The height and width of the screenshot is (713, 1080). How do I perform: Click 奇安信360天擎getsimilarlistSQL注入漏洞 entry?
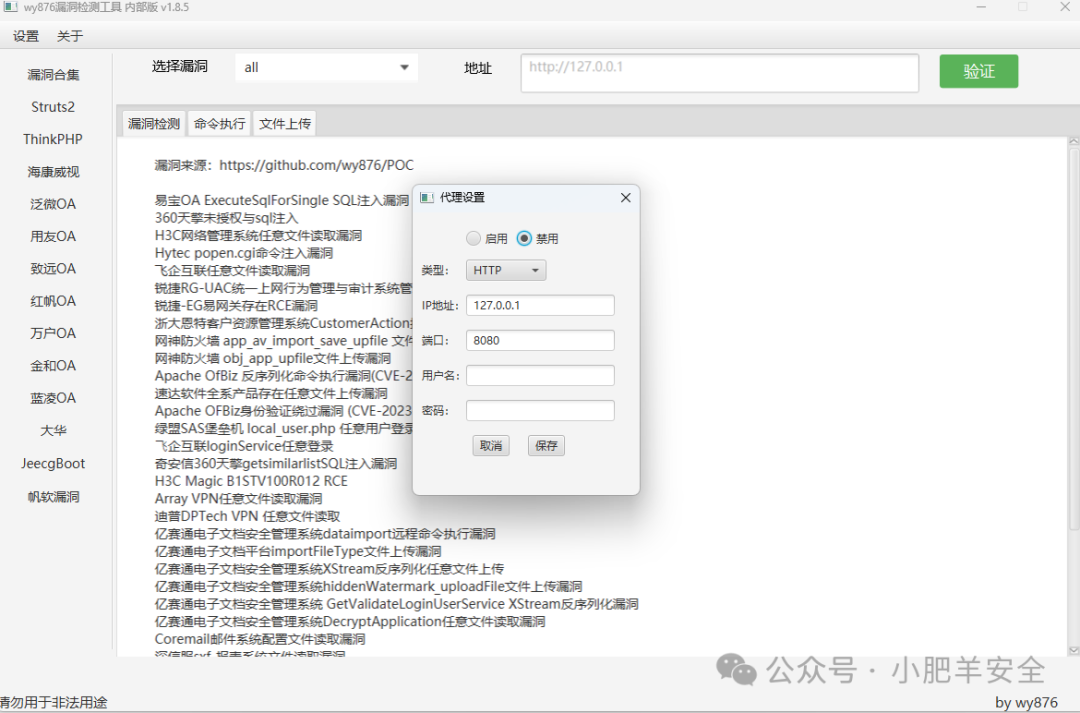pos(276,464)
